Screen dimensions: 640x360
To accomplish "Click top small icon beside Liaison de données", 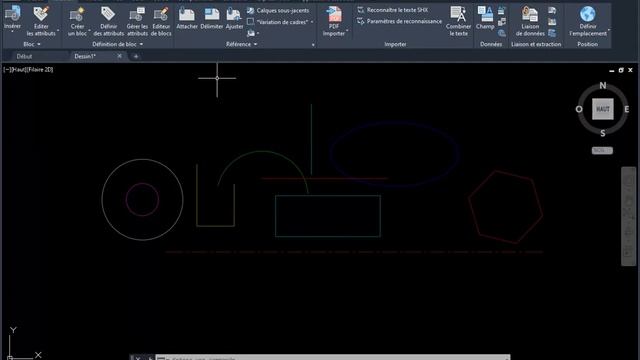I will tap(552, 10).
